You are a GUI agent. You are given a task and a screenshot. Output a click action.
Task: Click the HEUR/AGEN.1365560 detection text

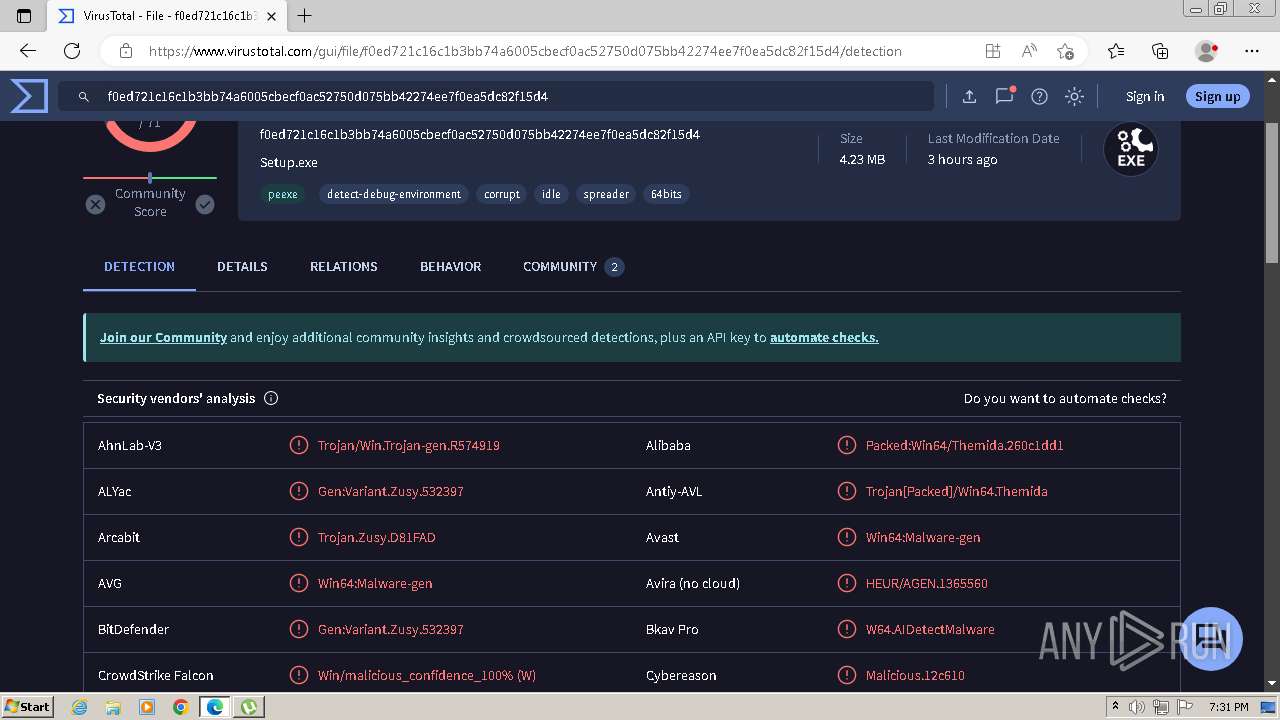927,583
